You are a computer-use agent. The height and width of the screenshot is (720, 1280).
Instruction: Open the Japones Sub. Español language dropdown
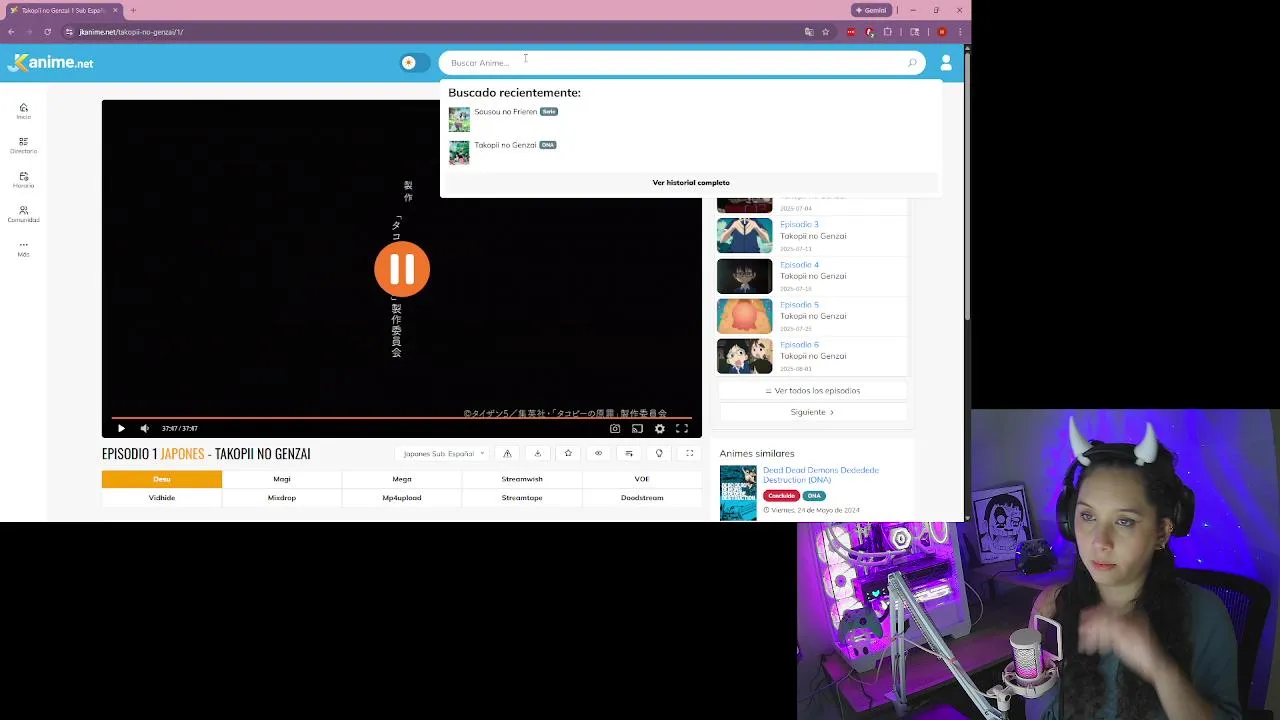(443, 454)
